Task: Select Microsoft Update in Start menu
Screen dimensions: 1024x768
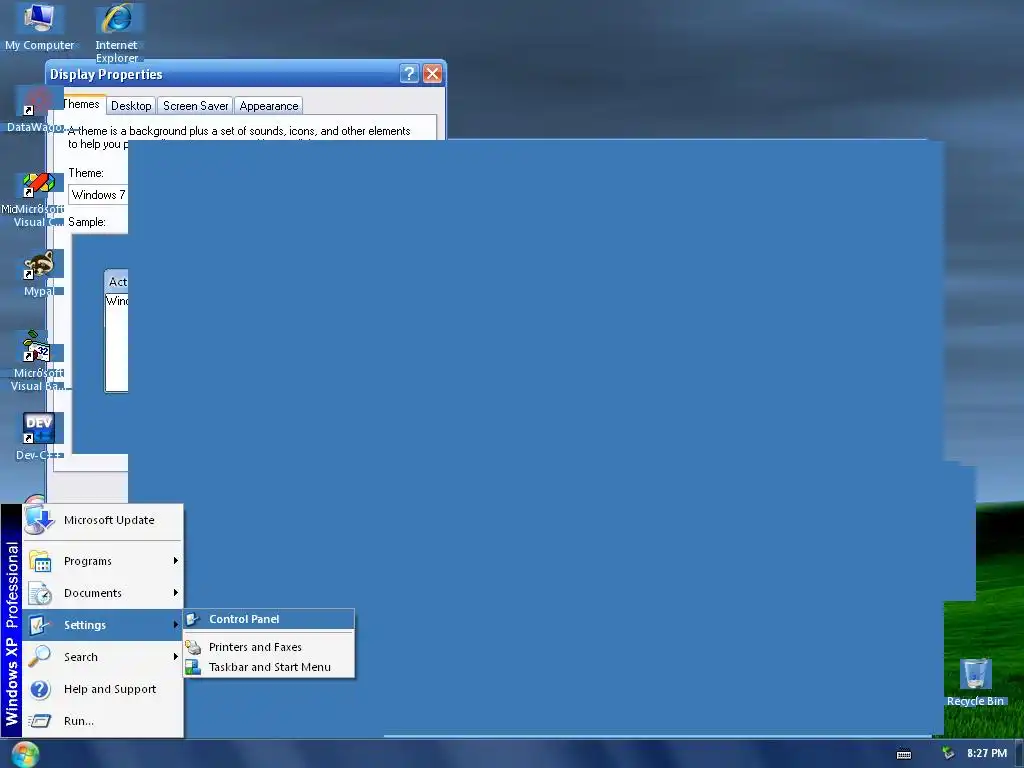Action: [103, 520]
